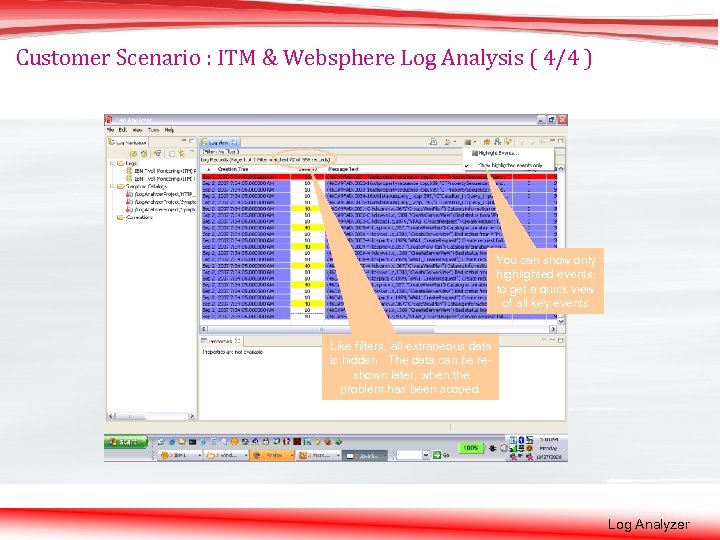The width and height of the screenshot is (720, 540).
Task: Open the Wind... folder taskbar group
Action: tap(226, 456)
